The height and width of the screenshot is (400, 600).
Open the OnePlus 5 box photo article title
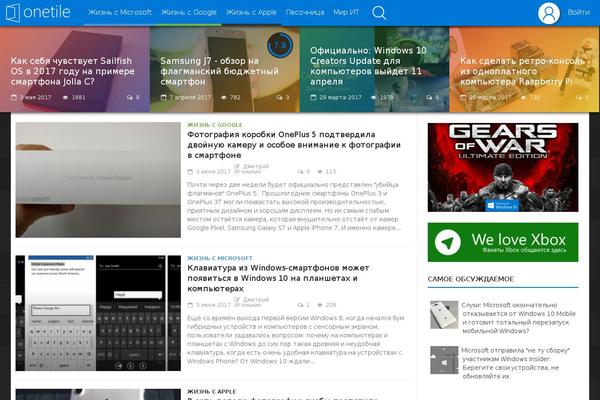(x=294, y=145)
